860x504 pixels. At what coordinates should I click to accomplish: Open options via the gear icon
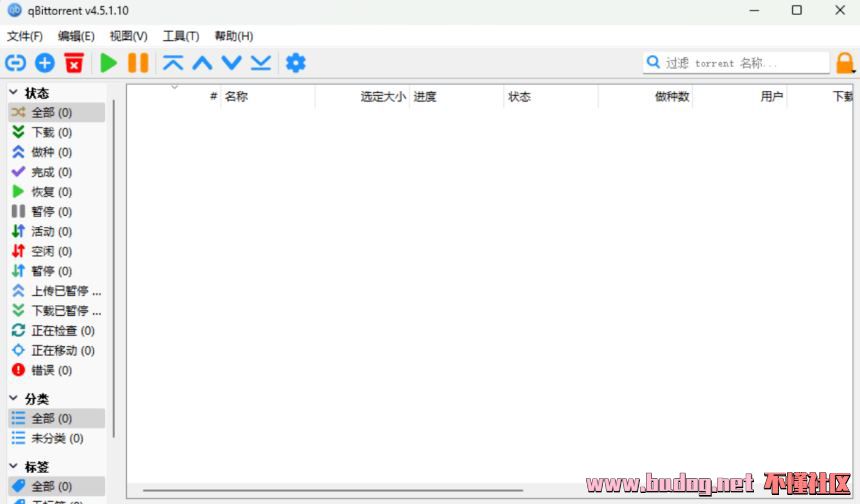tap(296, 63)
